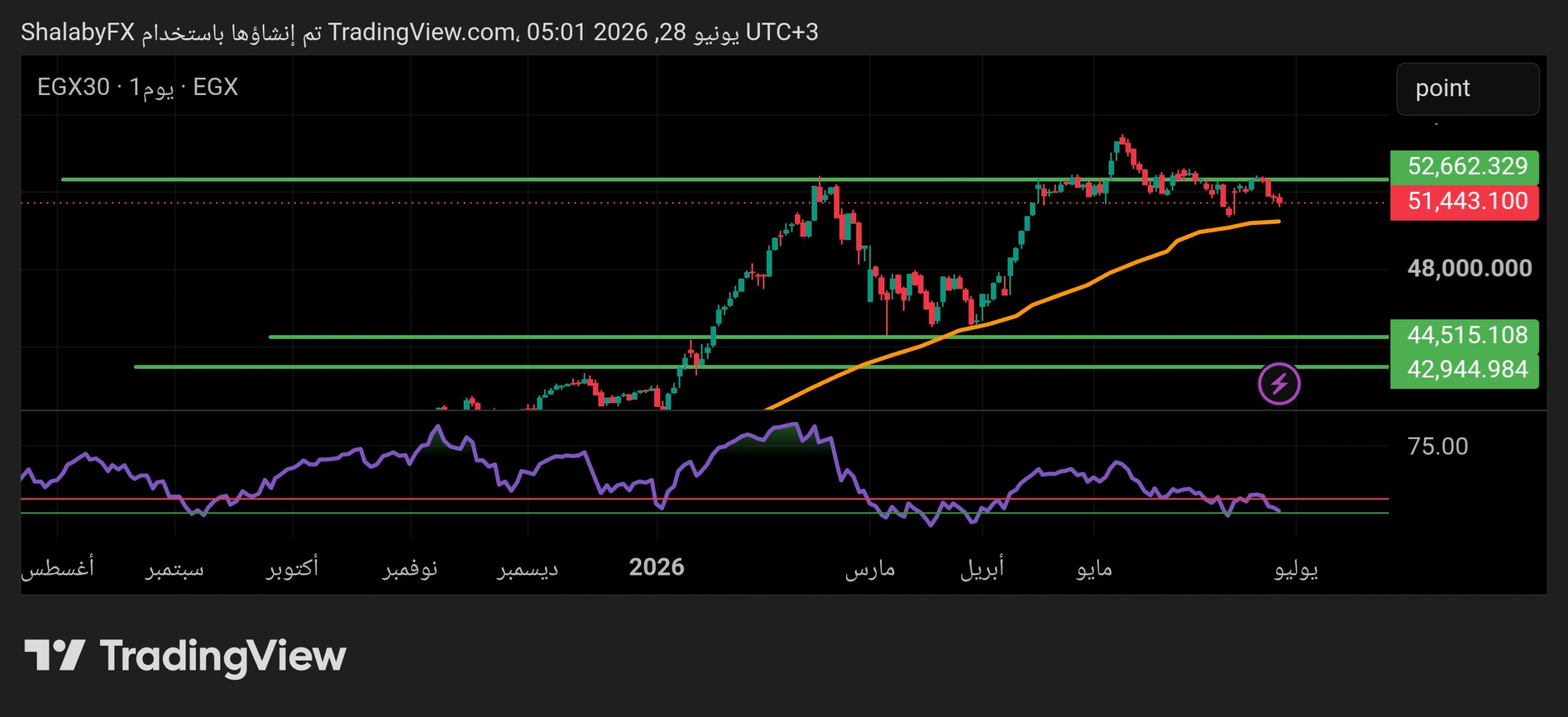Click the أبريل month label
This screenshot has height=717, width=1568.
coord(982,567)
